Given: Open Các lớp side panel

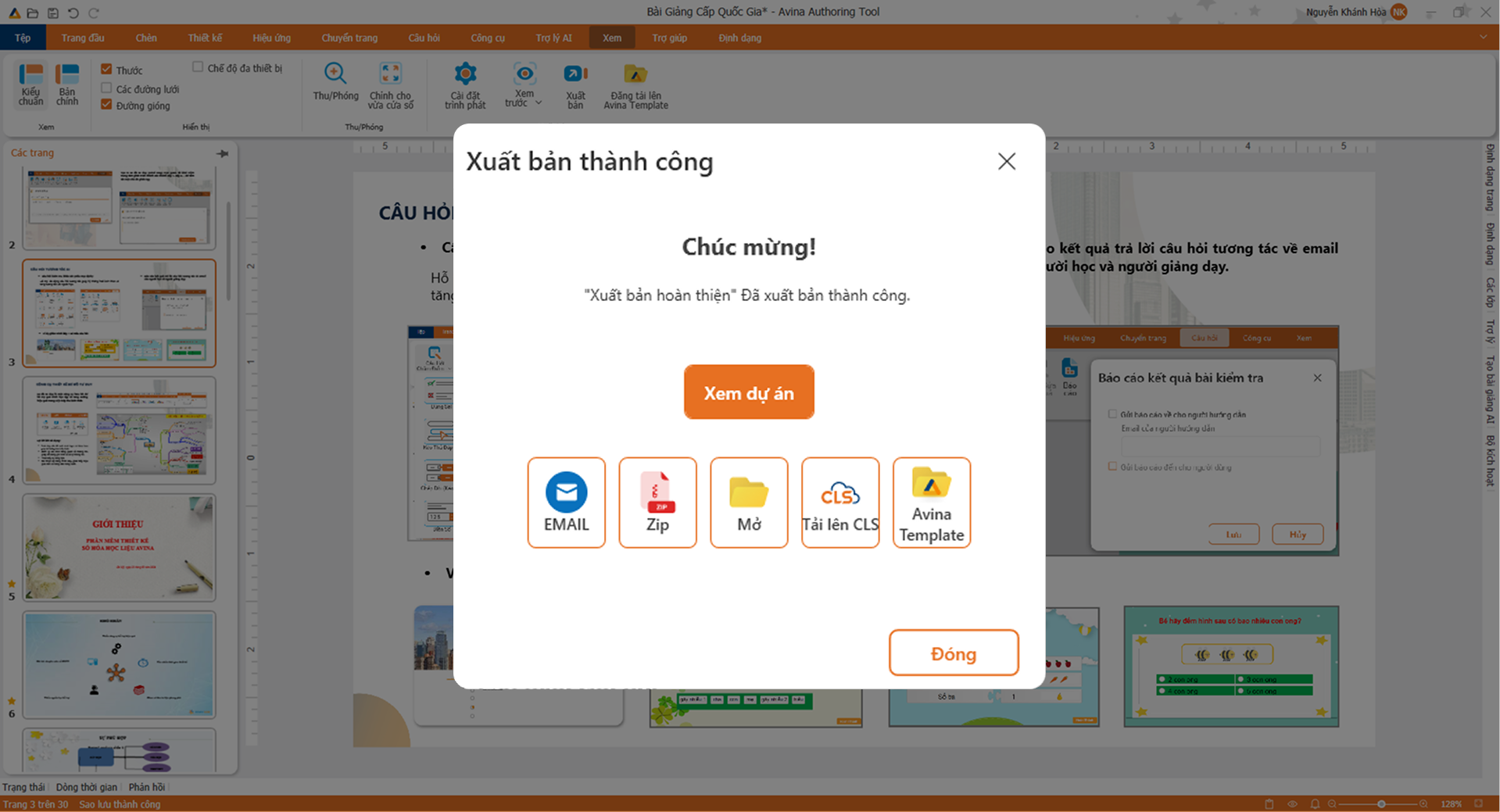Looking at the screenshot, I should (x=1490, y=292).
